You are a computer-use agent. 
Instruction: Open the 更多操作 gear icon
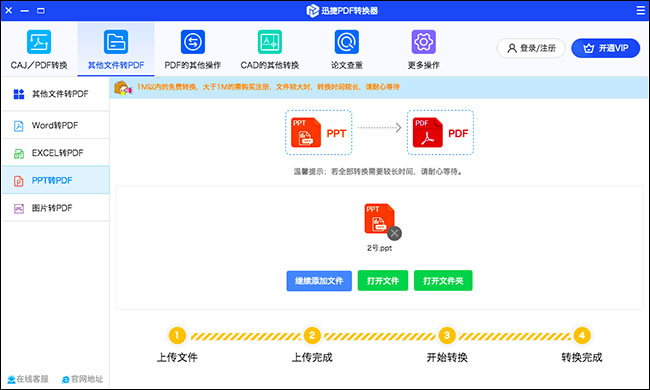pyautogui.click(x=423, y=42)
